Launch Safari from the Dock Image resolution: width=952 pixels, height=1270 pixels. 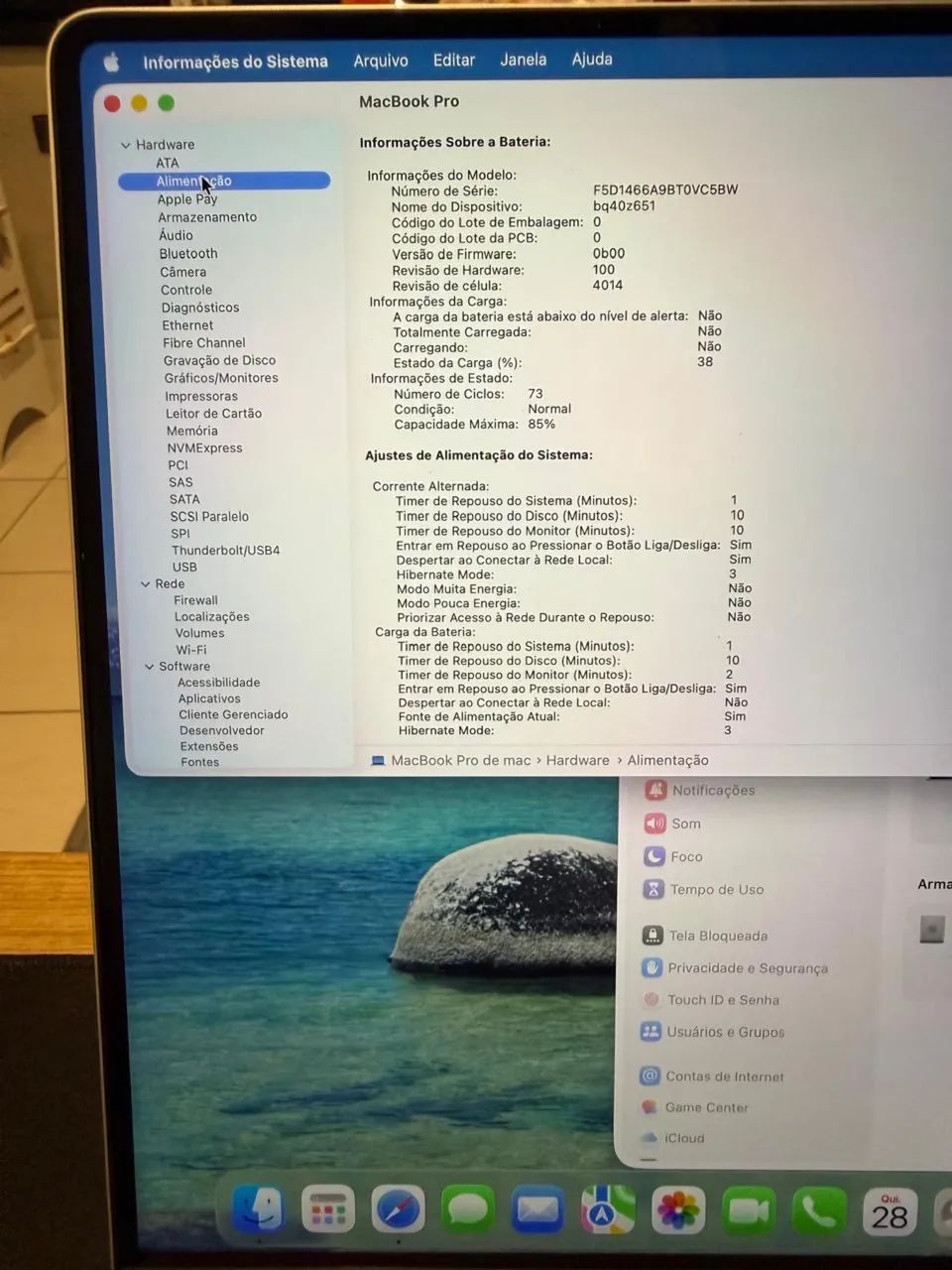tap(398, 1210)
